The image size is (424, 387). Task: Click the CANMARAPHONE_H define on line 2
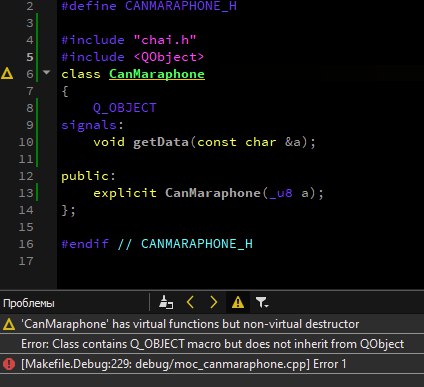click(181, 6)
